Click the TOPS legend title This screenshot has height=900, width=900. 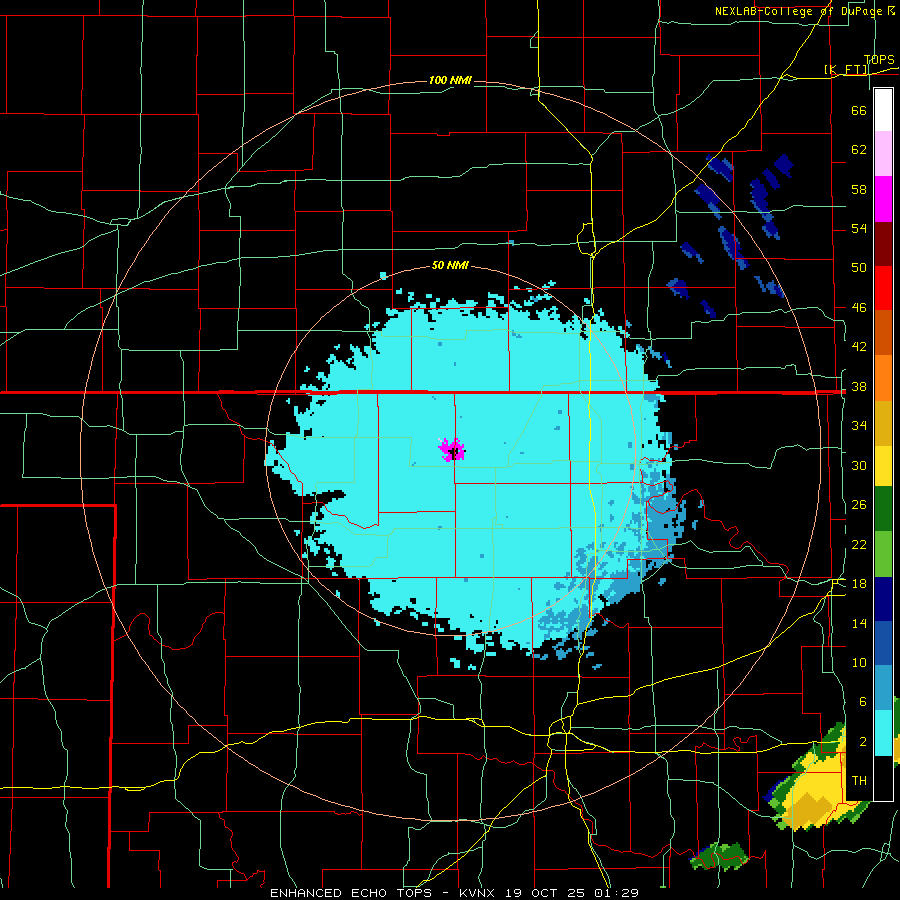point(879,59)
